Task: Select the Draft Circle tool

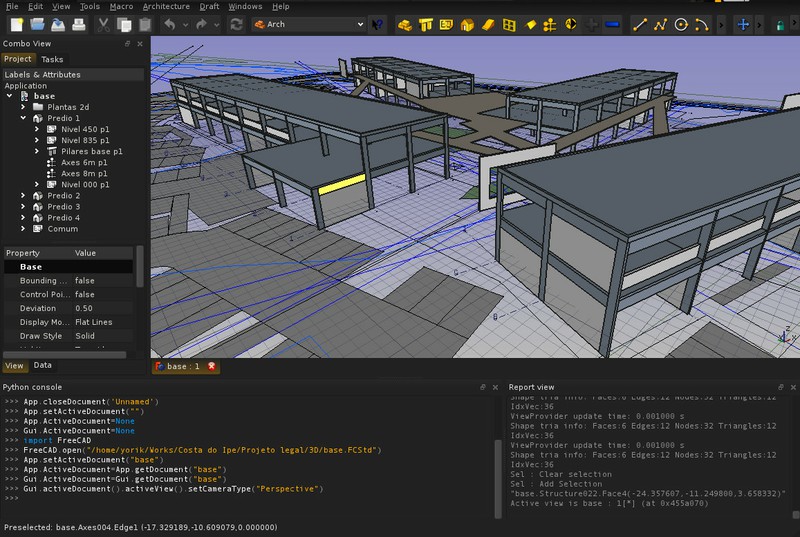Action: (x=683, y=24)
